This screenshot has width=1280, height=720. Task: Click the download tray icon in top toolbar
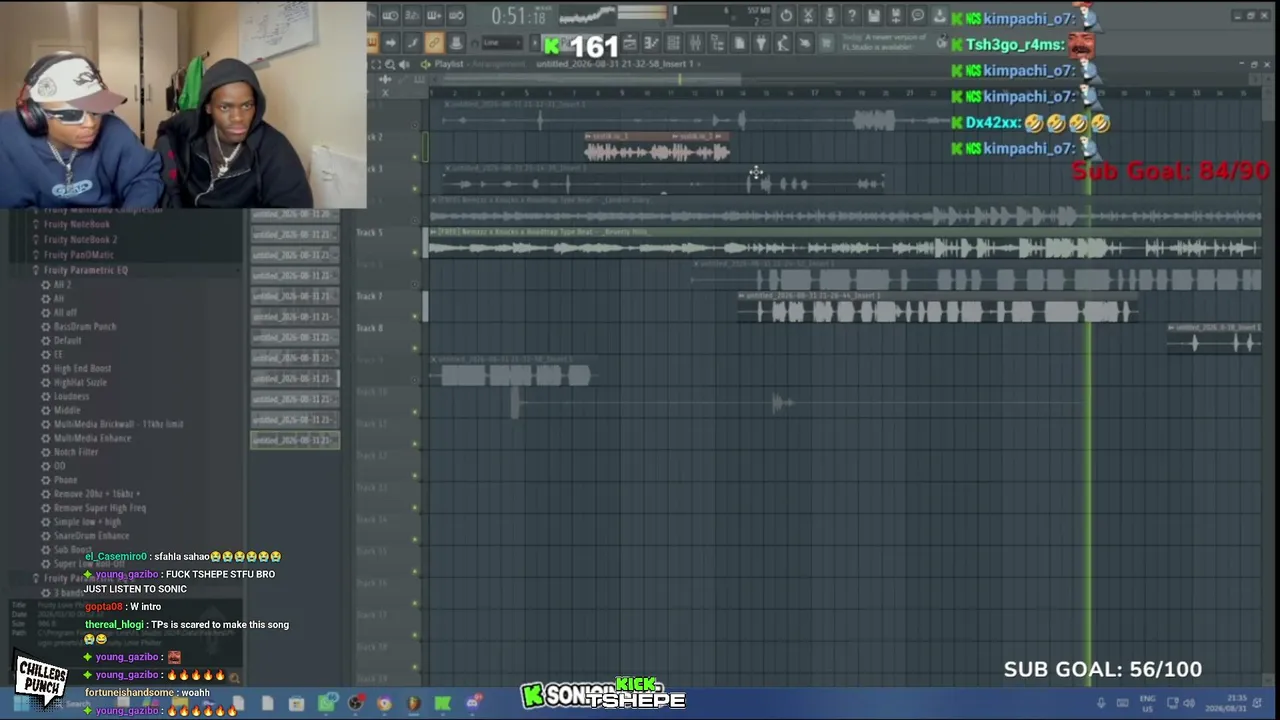(940, 16)
